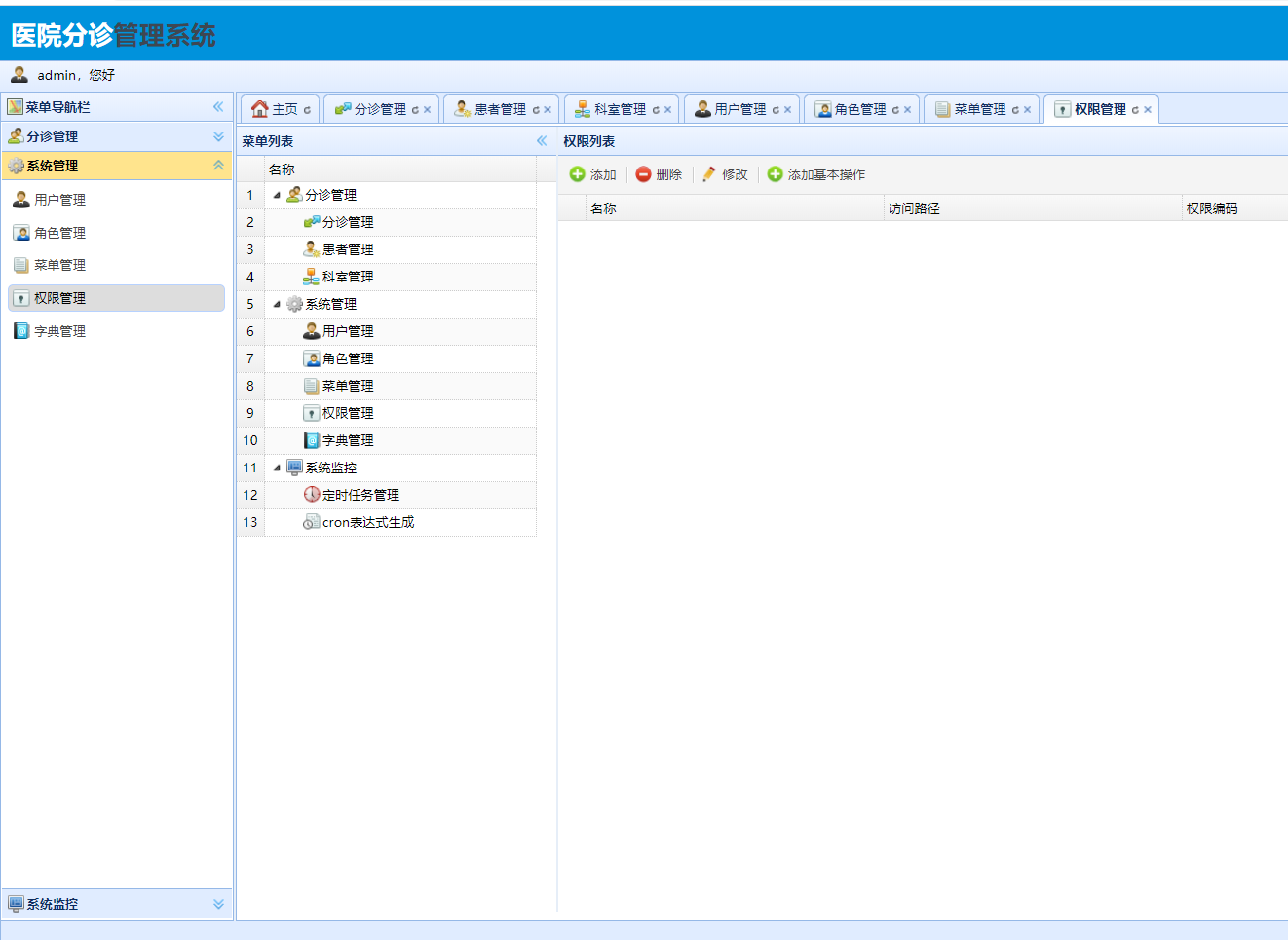Refresh the 主页 tab

(x=307, y=110)
